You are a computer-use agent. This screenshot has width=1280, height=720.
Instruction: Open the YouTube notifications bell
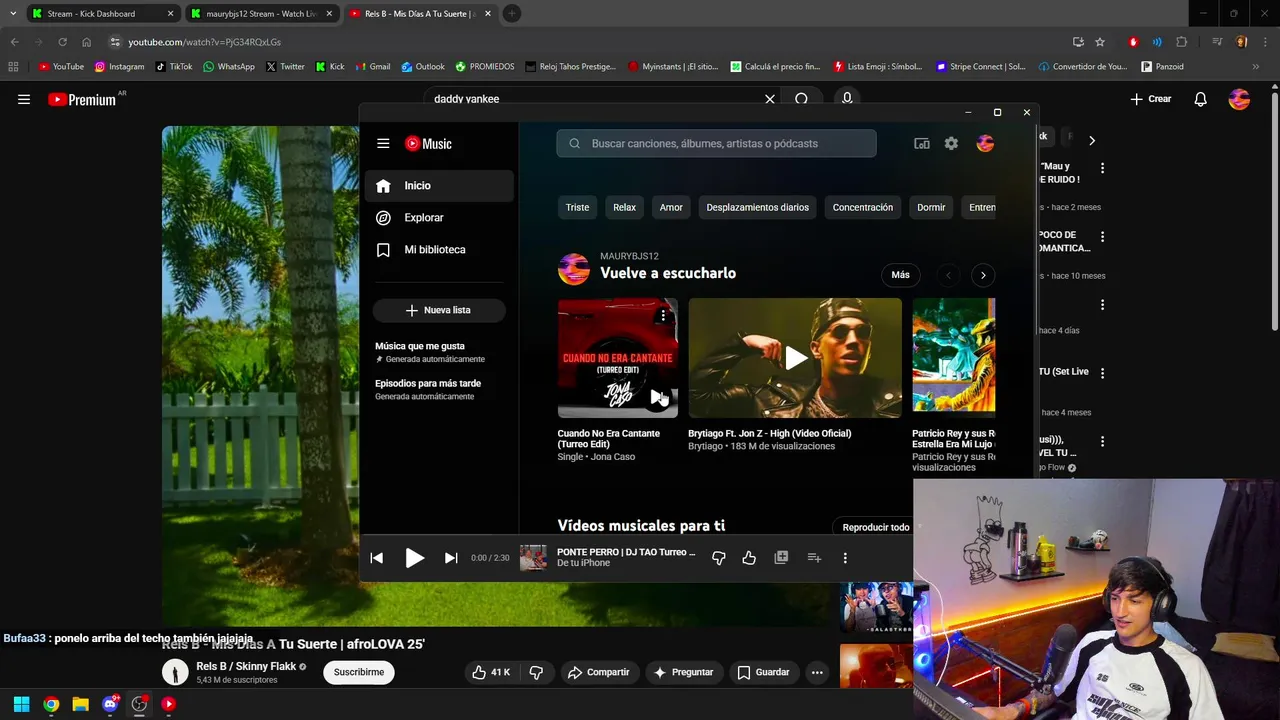pos(1201,99)
